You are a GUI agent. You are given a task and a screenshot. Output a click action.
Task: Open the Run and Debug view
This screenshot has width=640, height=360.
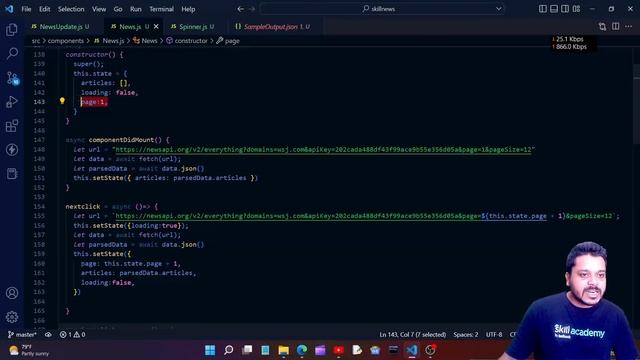pyautogui.click(x=12, y=102)
